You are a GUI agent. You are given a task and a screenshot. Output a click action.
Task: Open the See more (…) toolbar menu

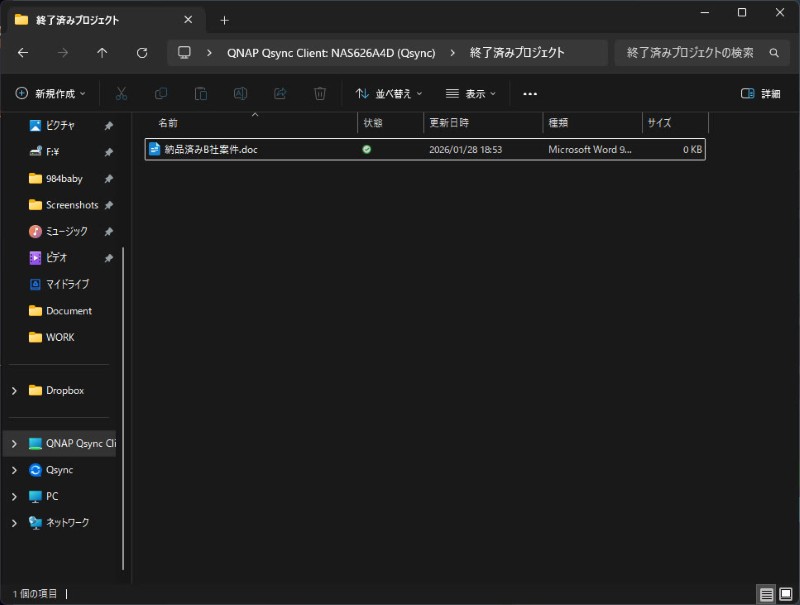[x=530, y=93]
